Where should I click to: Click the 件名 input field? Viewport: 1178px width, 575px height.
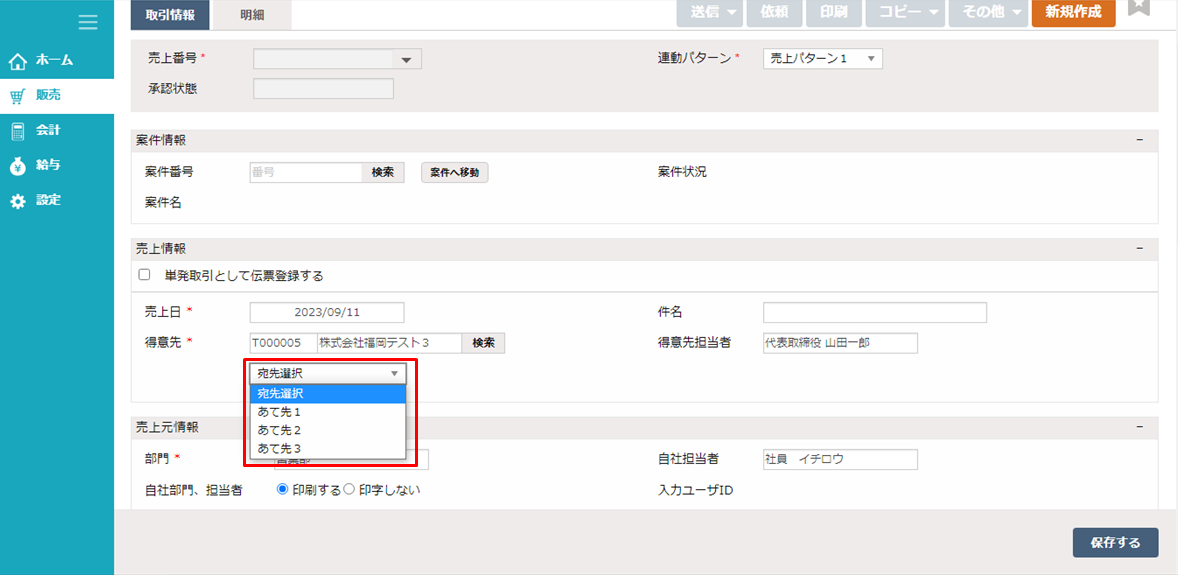pyautogui.click(x=874, y=313)
